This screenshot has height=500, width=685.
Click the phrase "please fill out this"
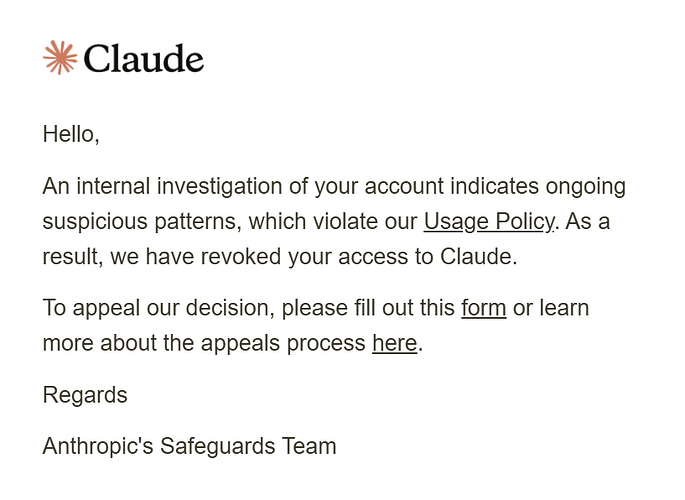[368, 308]
